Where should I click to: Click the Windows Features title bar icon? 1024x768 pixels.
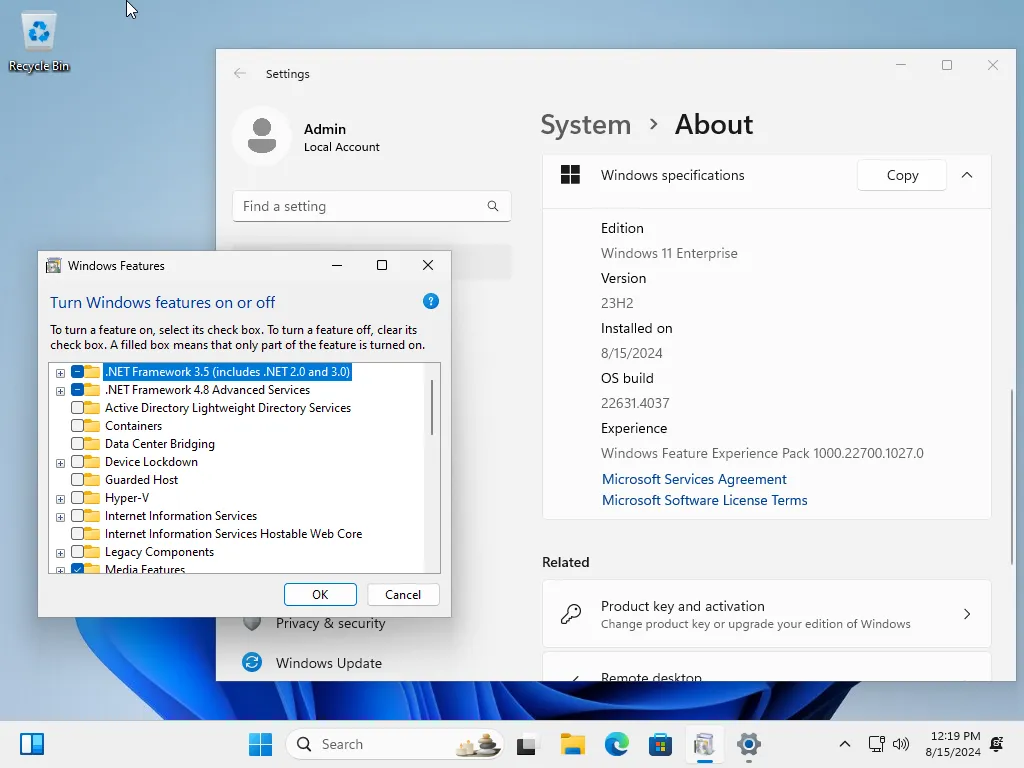tap(54, 265)
